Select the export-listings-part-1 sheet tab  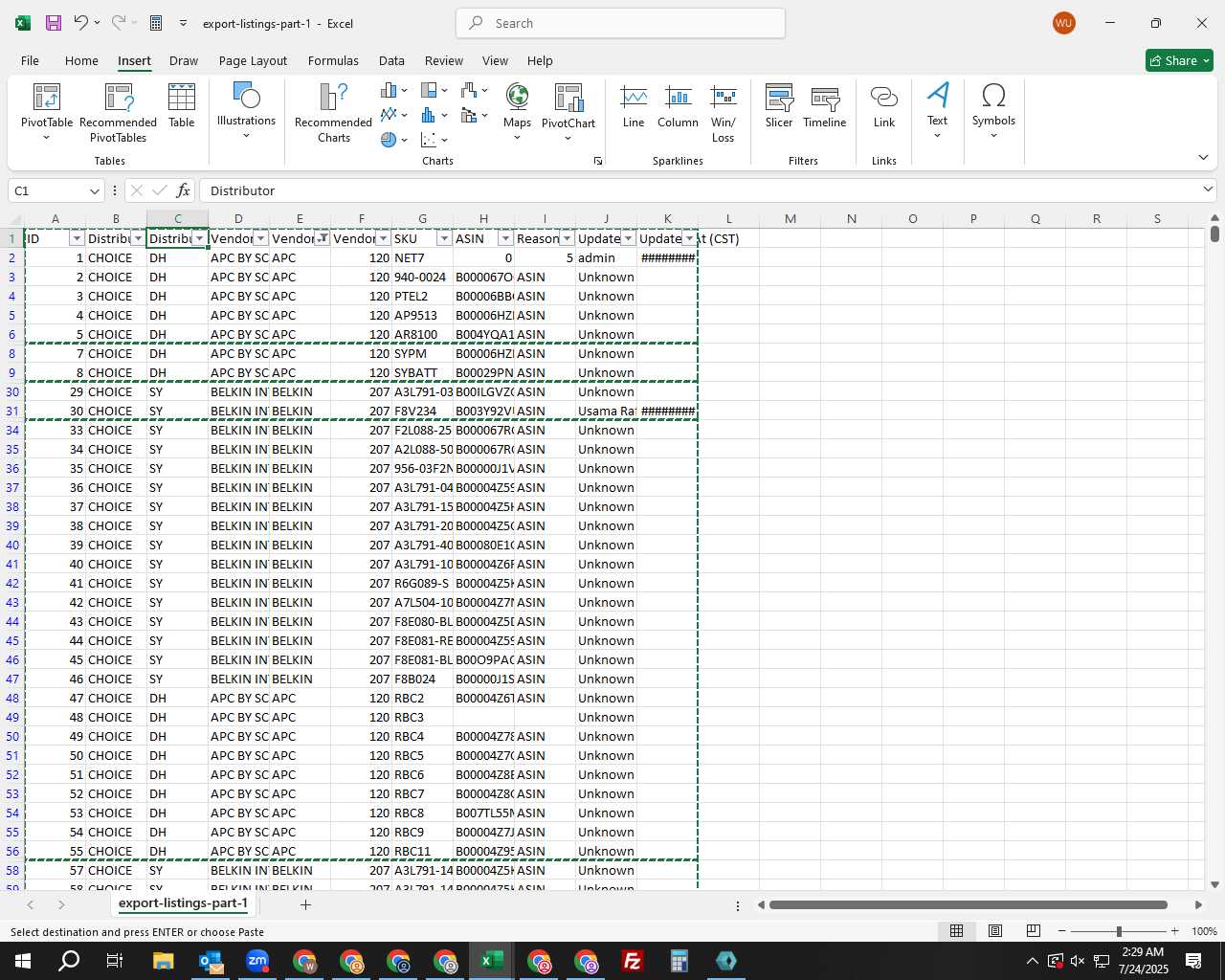click(183, 903)
